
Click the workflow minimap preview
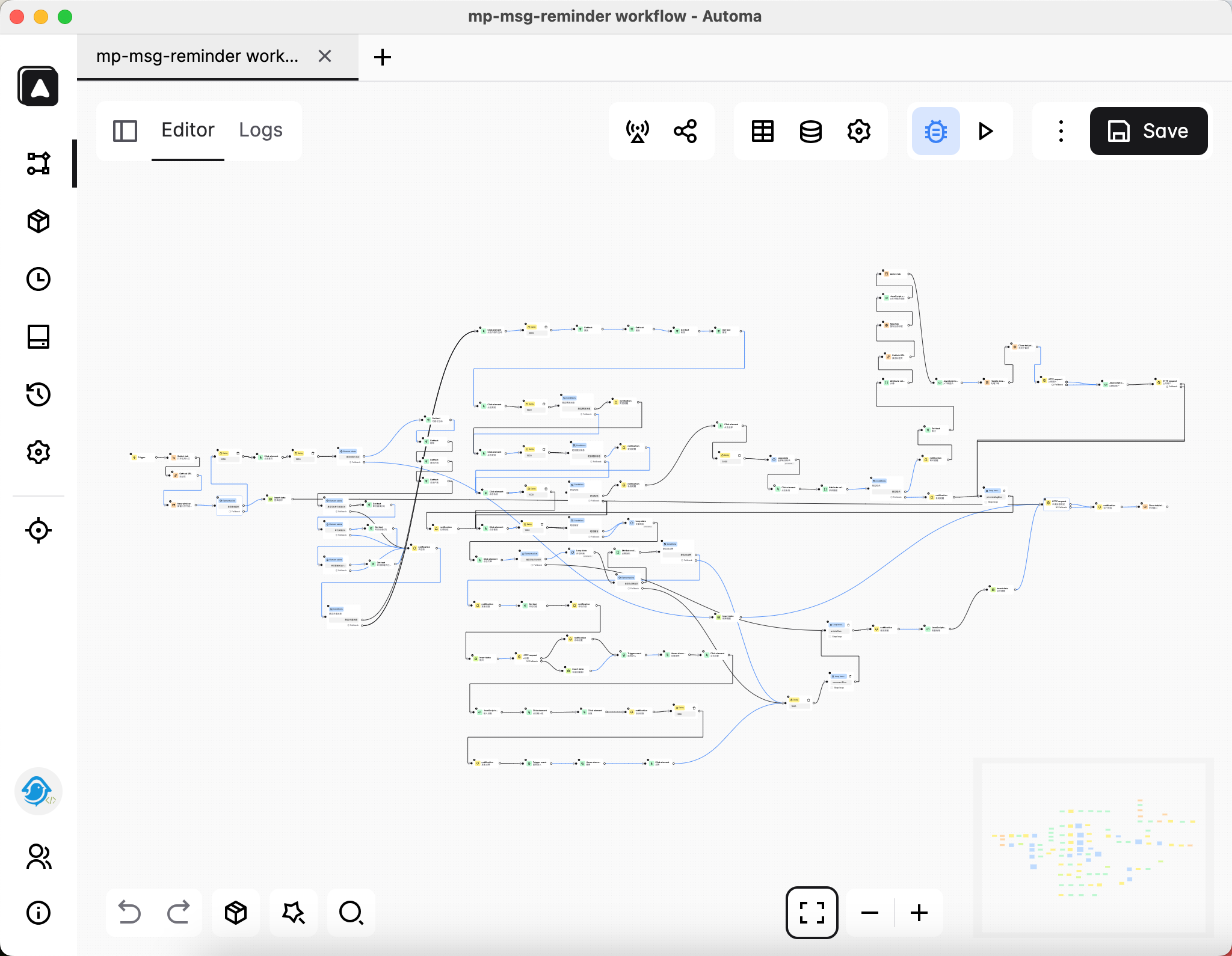(1093, 848)
